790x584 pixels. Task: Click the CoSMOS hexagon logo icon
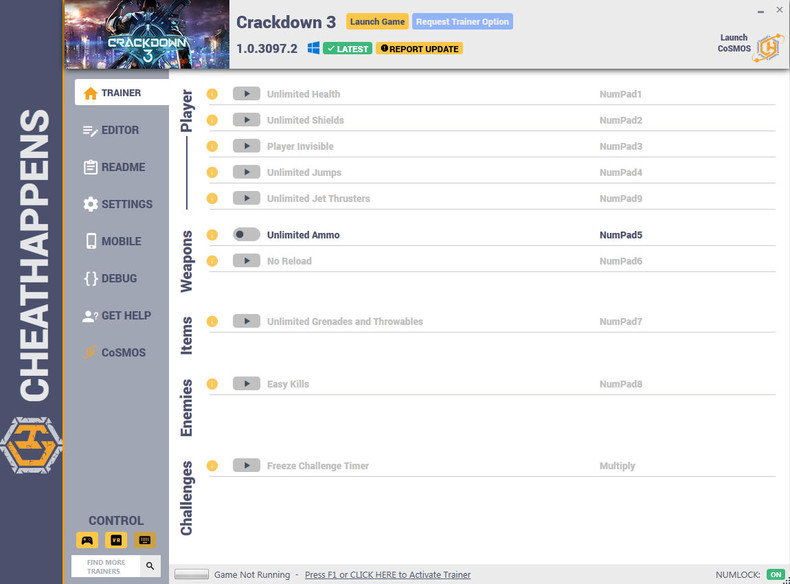point(768,48)
